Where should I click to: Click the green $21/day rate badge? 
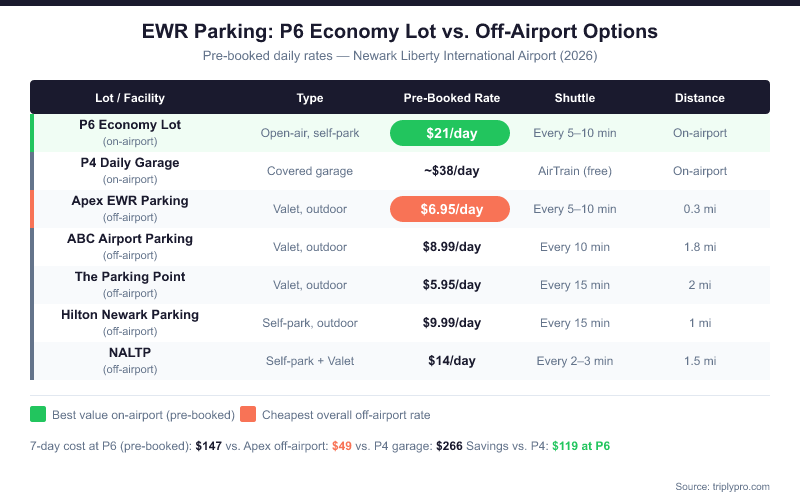(450, 133)
